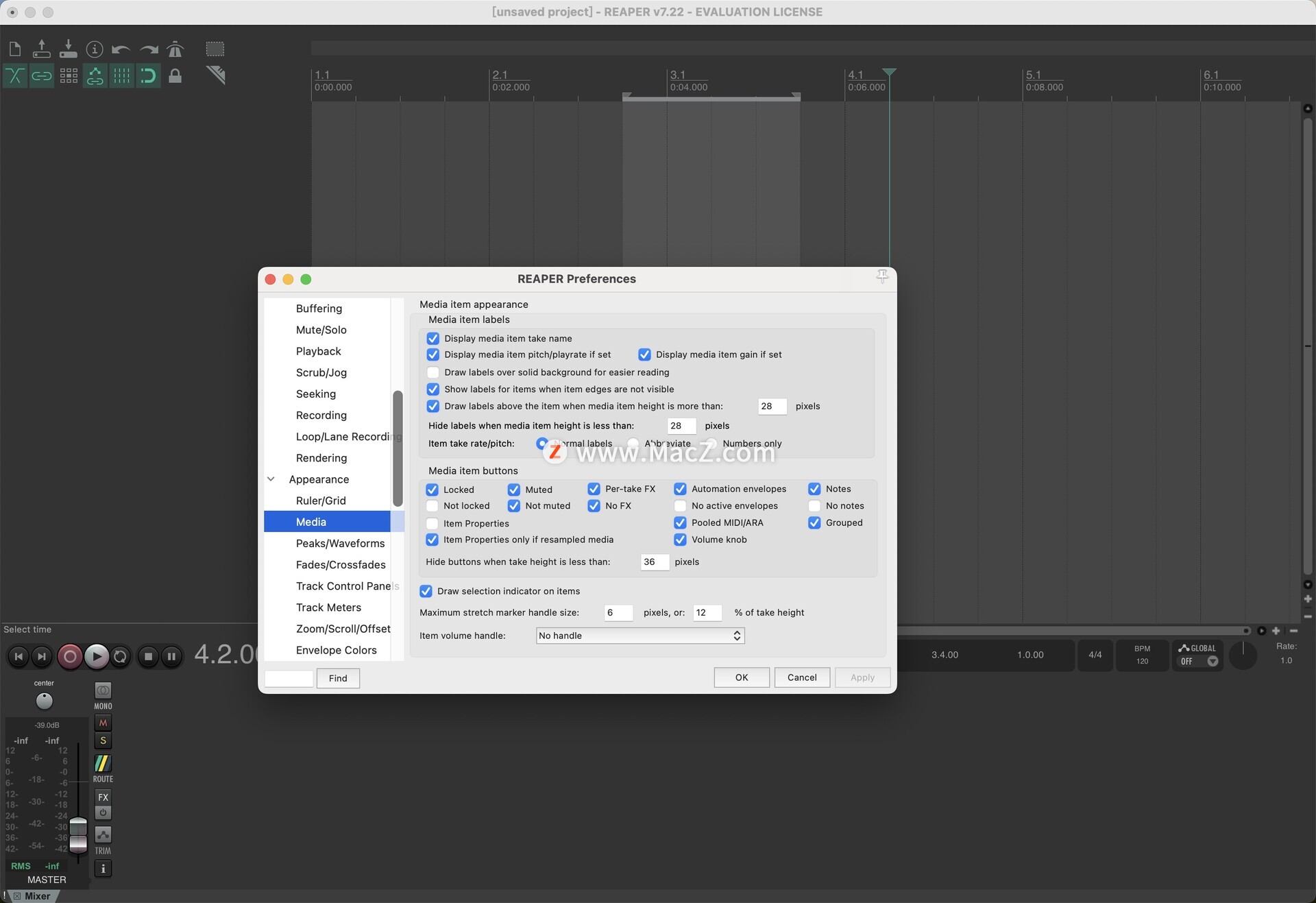Screen dimensions: 1316x903
Task: Enable Draw labels over solid background
Action: pos(432,372)
